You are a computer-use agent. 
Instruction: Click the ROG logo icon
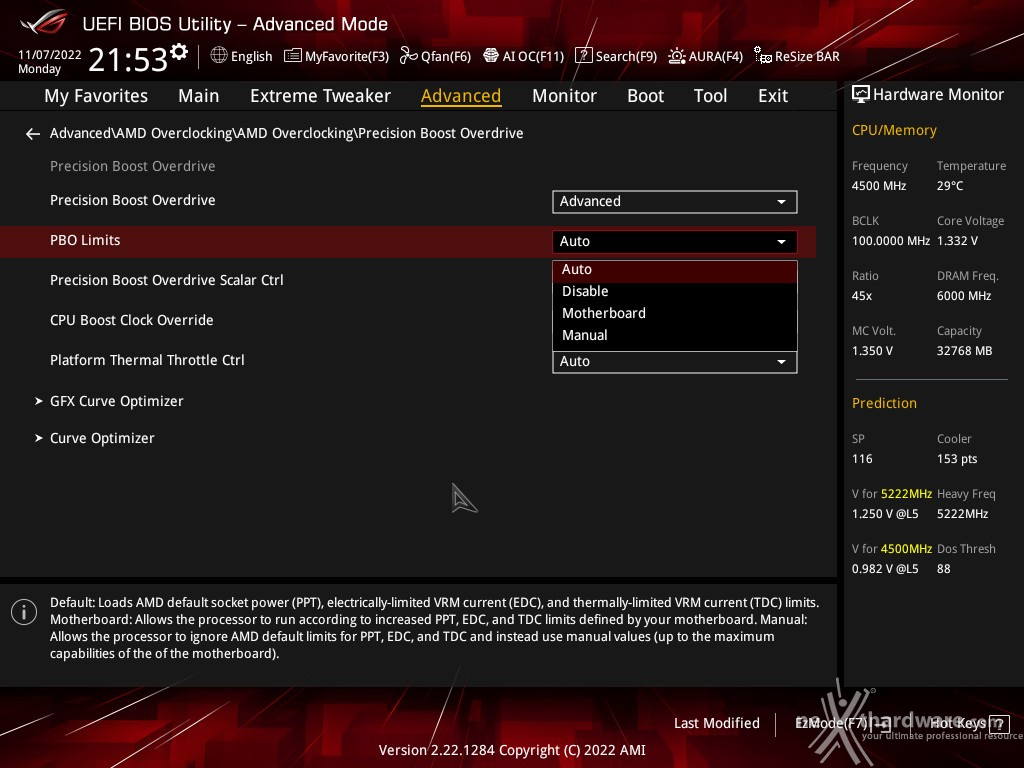[x=43, y=22]
